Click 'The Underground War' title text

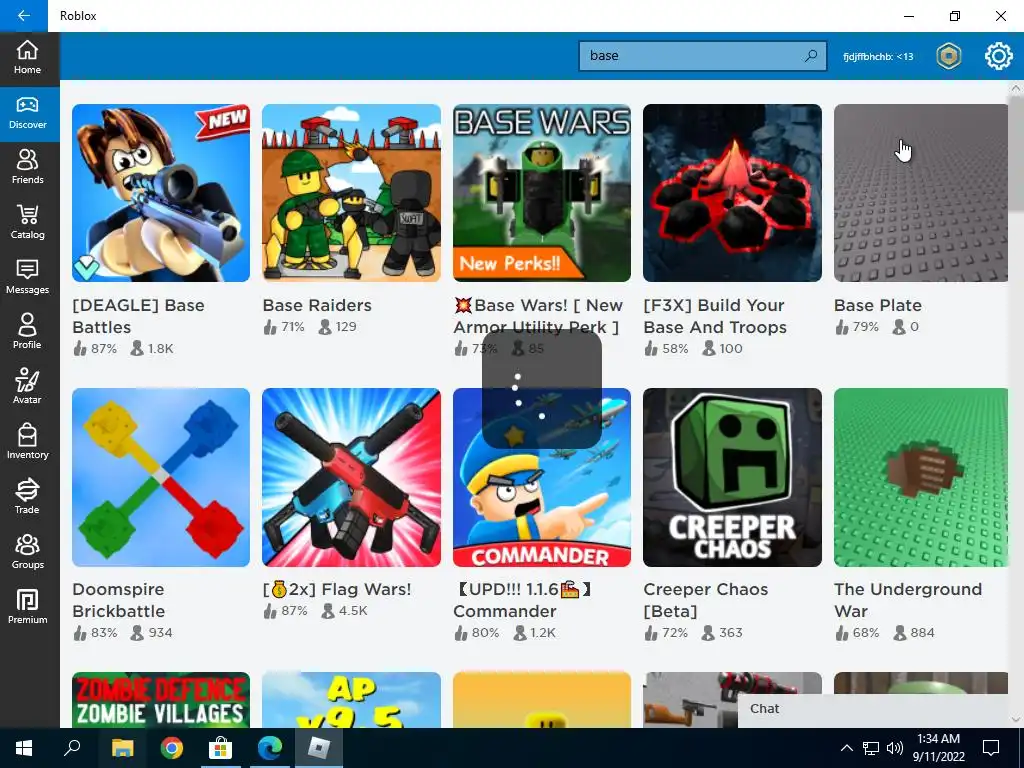point(908,600)
